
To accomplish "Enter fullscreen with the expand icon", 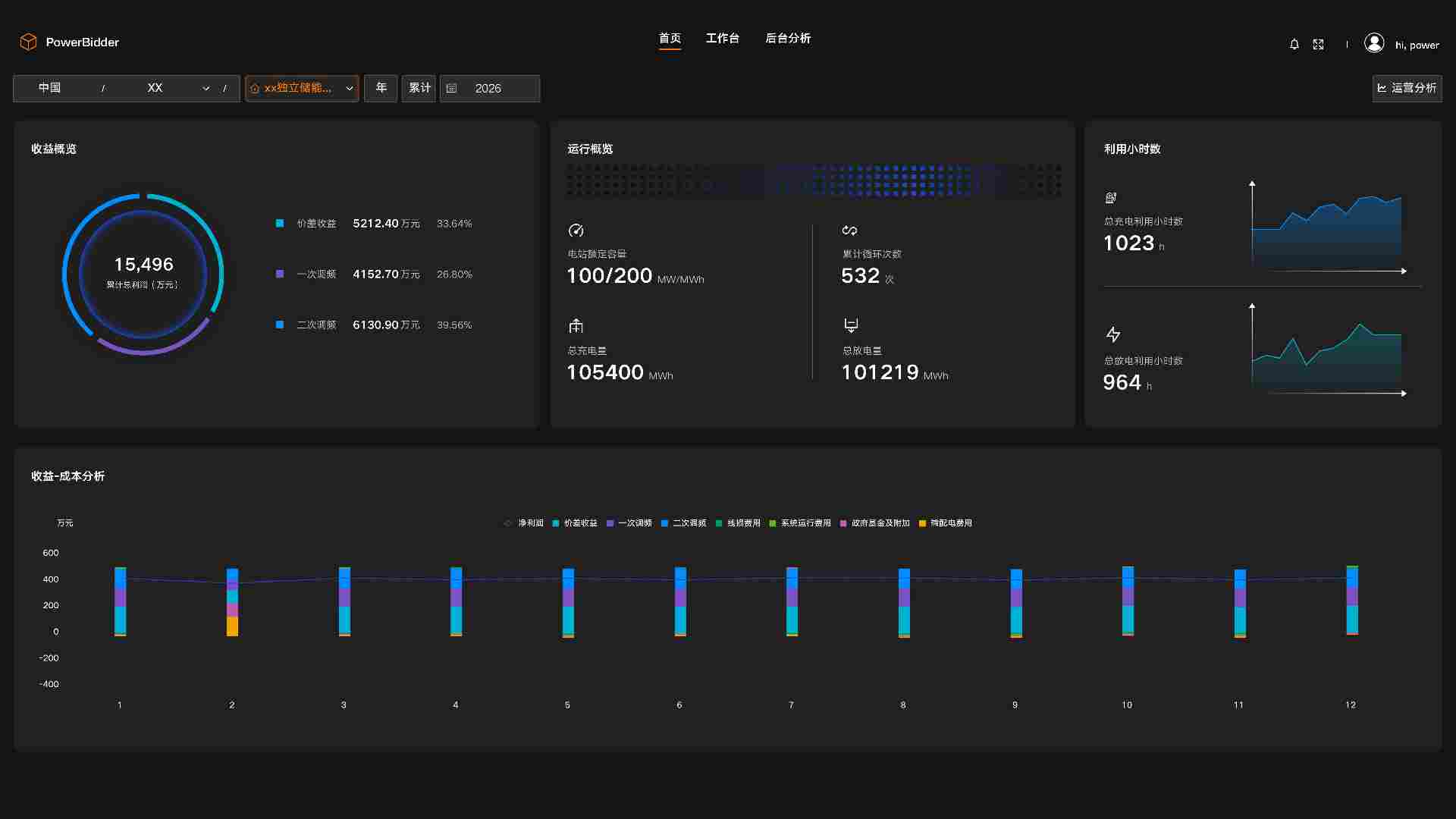I will (1319, 45).
